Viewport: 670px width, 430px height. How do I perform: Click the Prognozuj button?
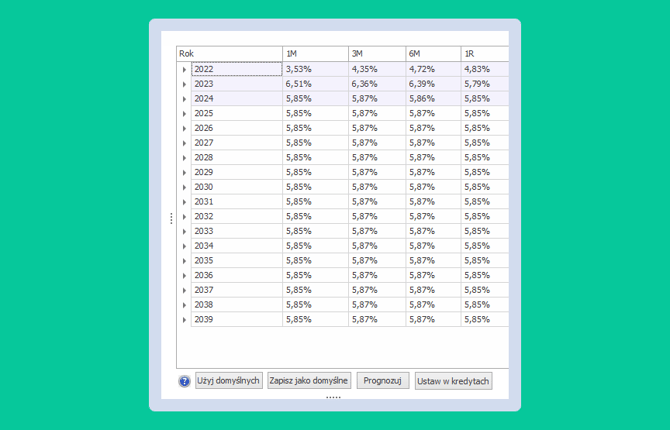383,380
